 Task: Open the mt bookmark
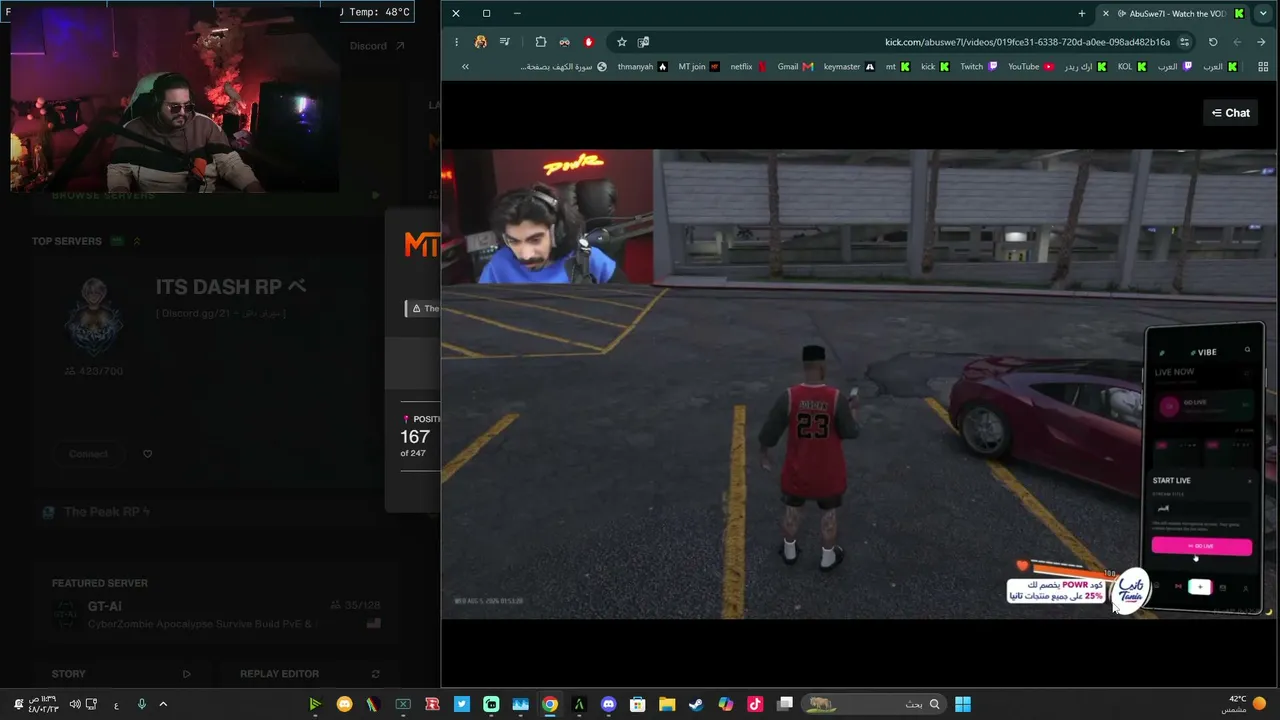click(898, 67)
